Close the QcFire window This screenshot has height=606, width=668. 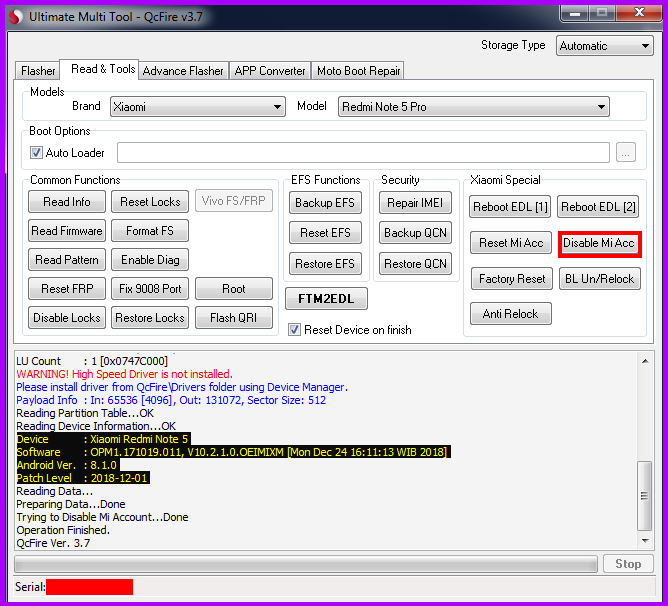tap(639, 13)
